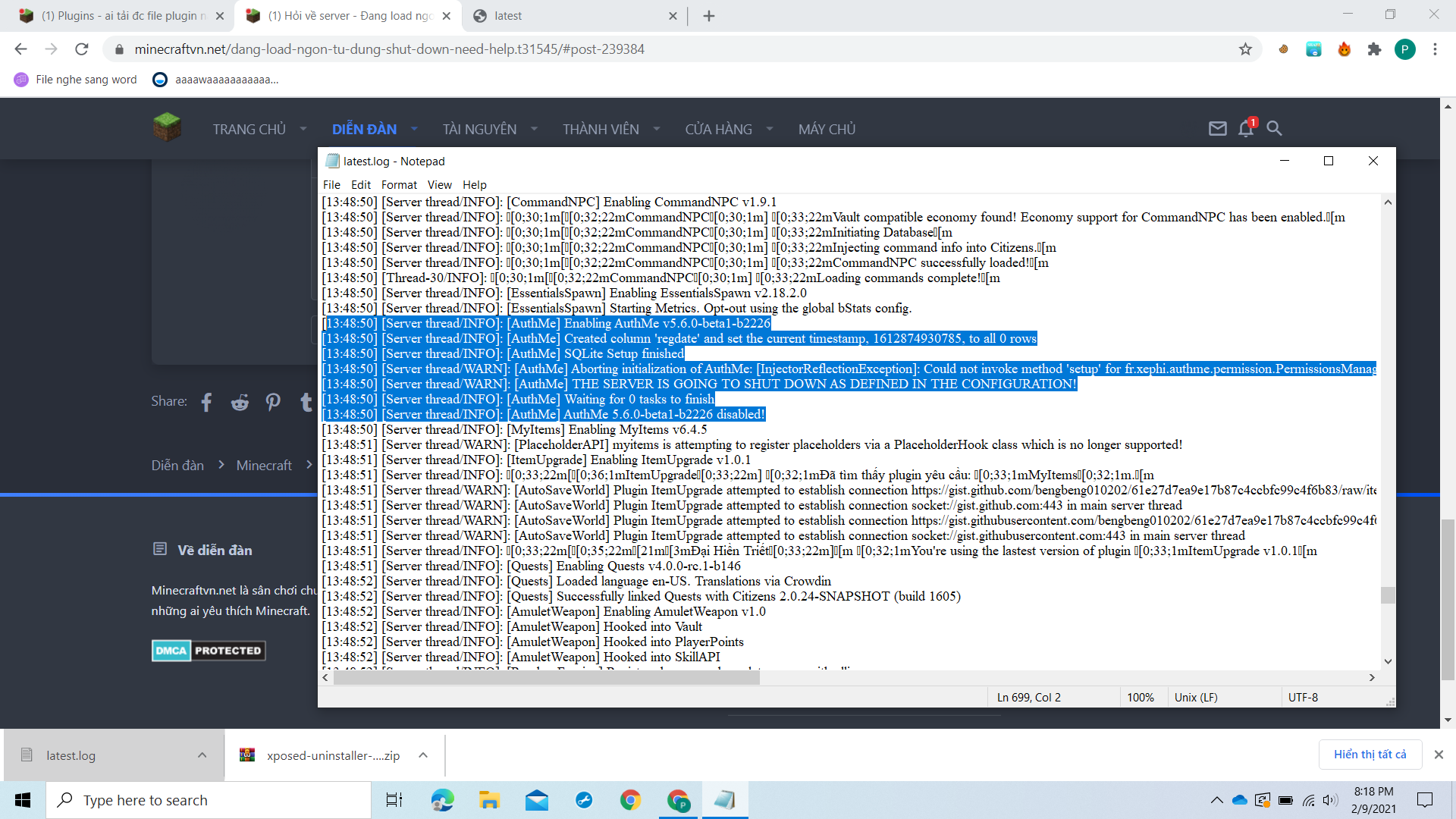1456x819 pixels.
Task: Share post via Pinterest icon
Action: (273, 402)
